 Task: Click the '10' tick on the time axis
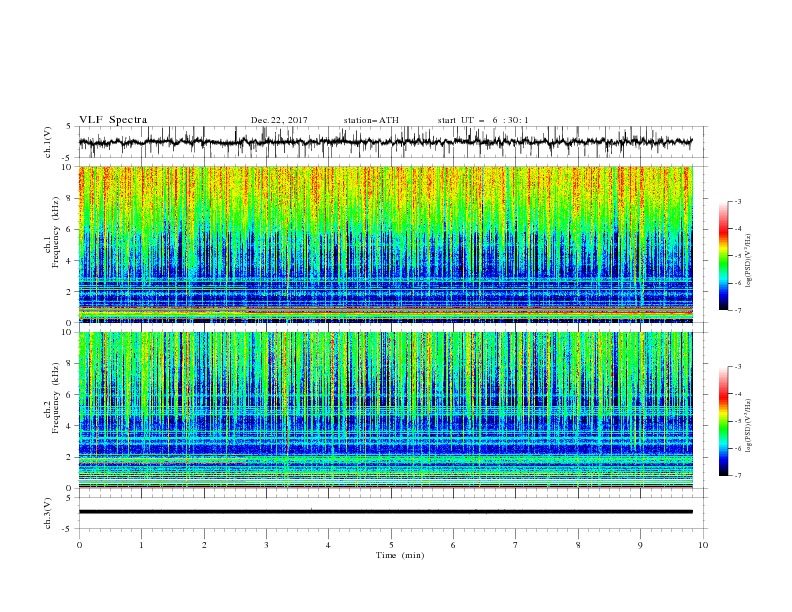(703, 545)
